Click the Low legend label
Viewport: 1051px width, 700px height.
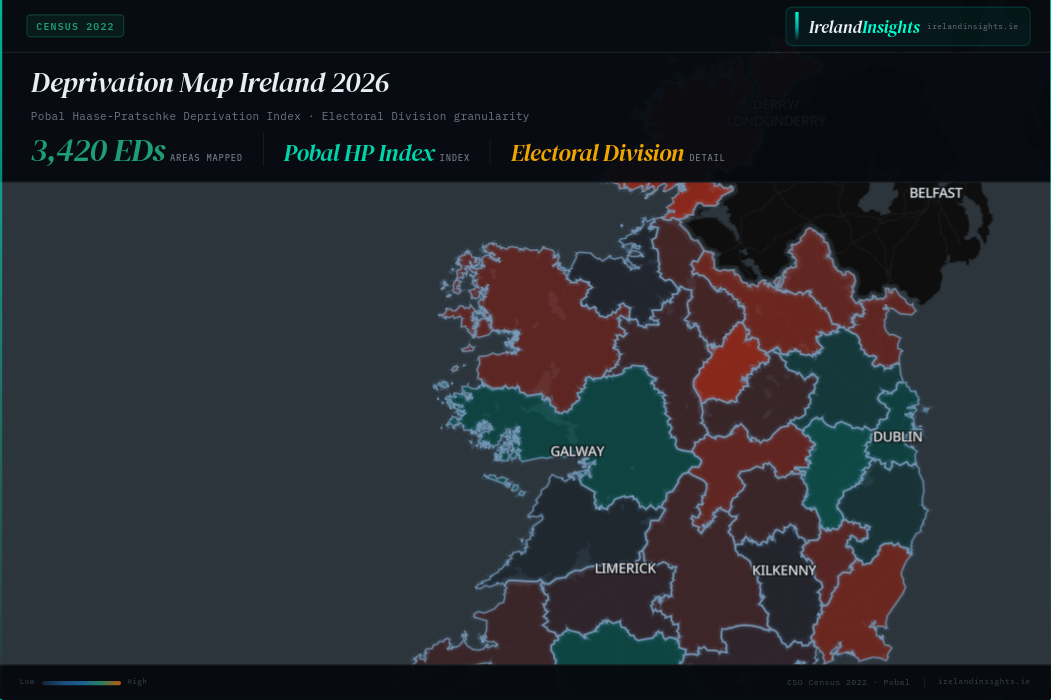point(27,682)
